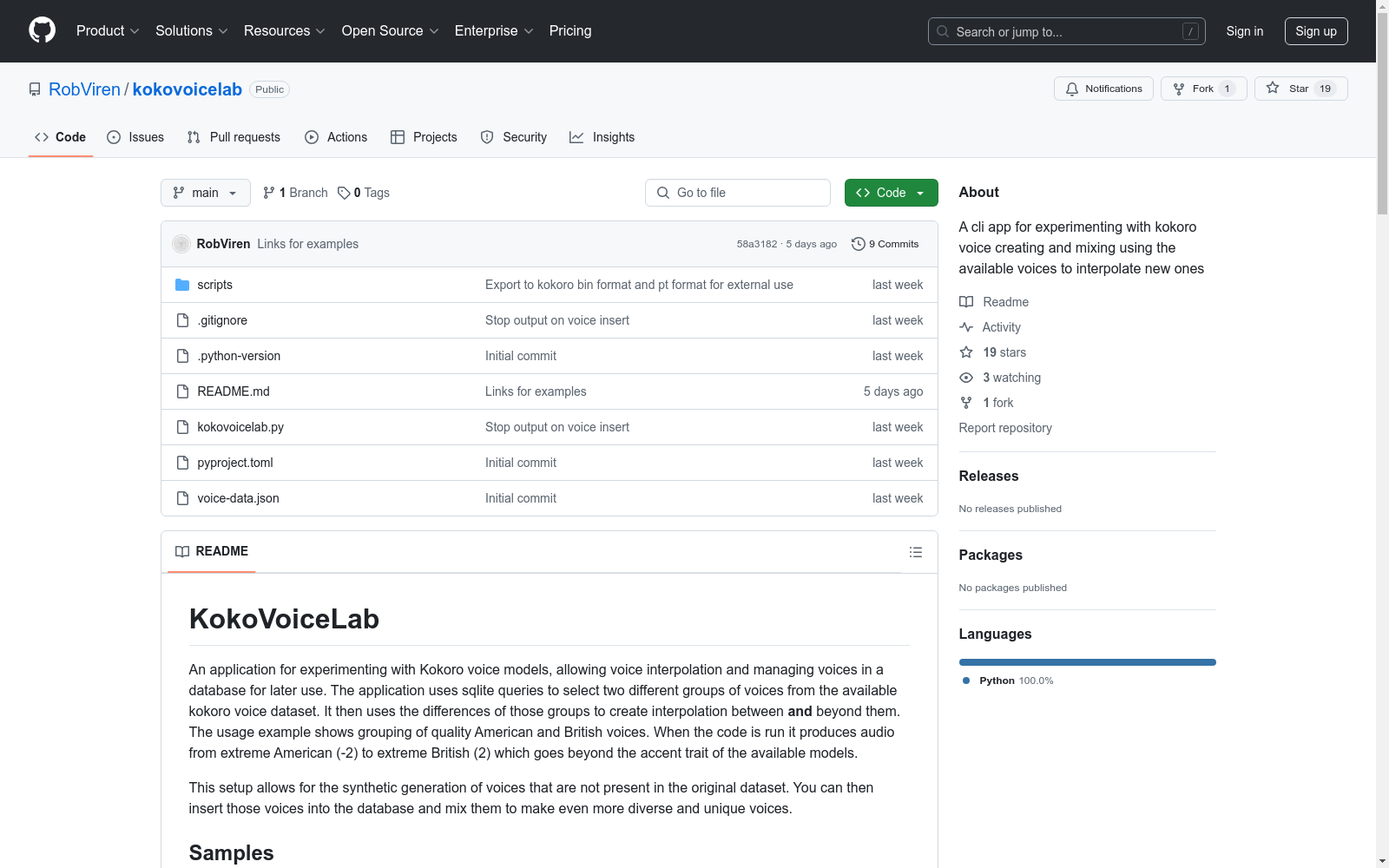Click the Search or jump to field
The height and width of the screenshot is (868, 1389).
point(1067,31)
